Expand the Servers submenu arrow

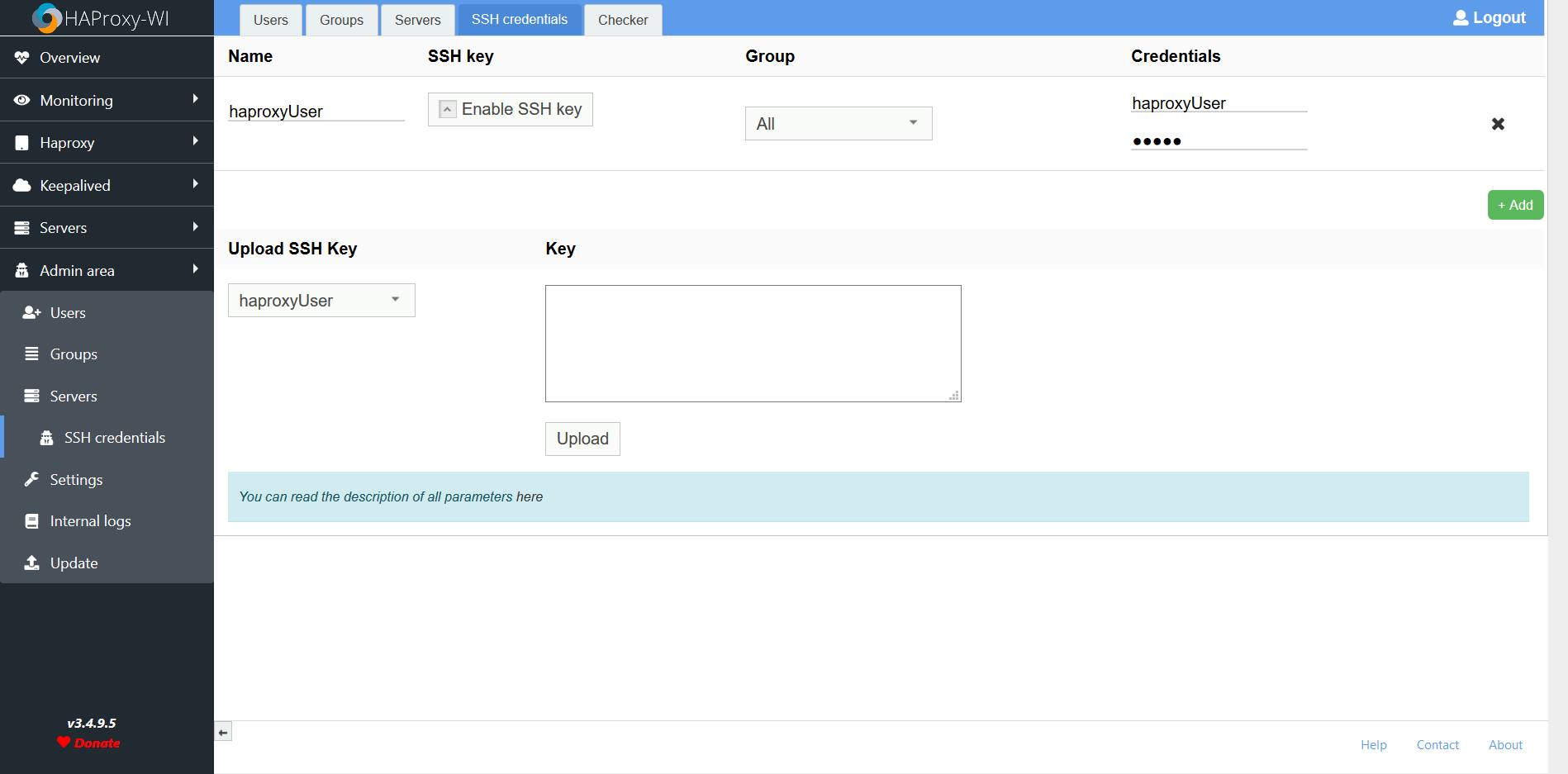[x=195, y=226]
